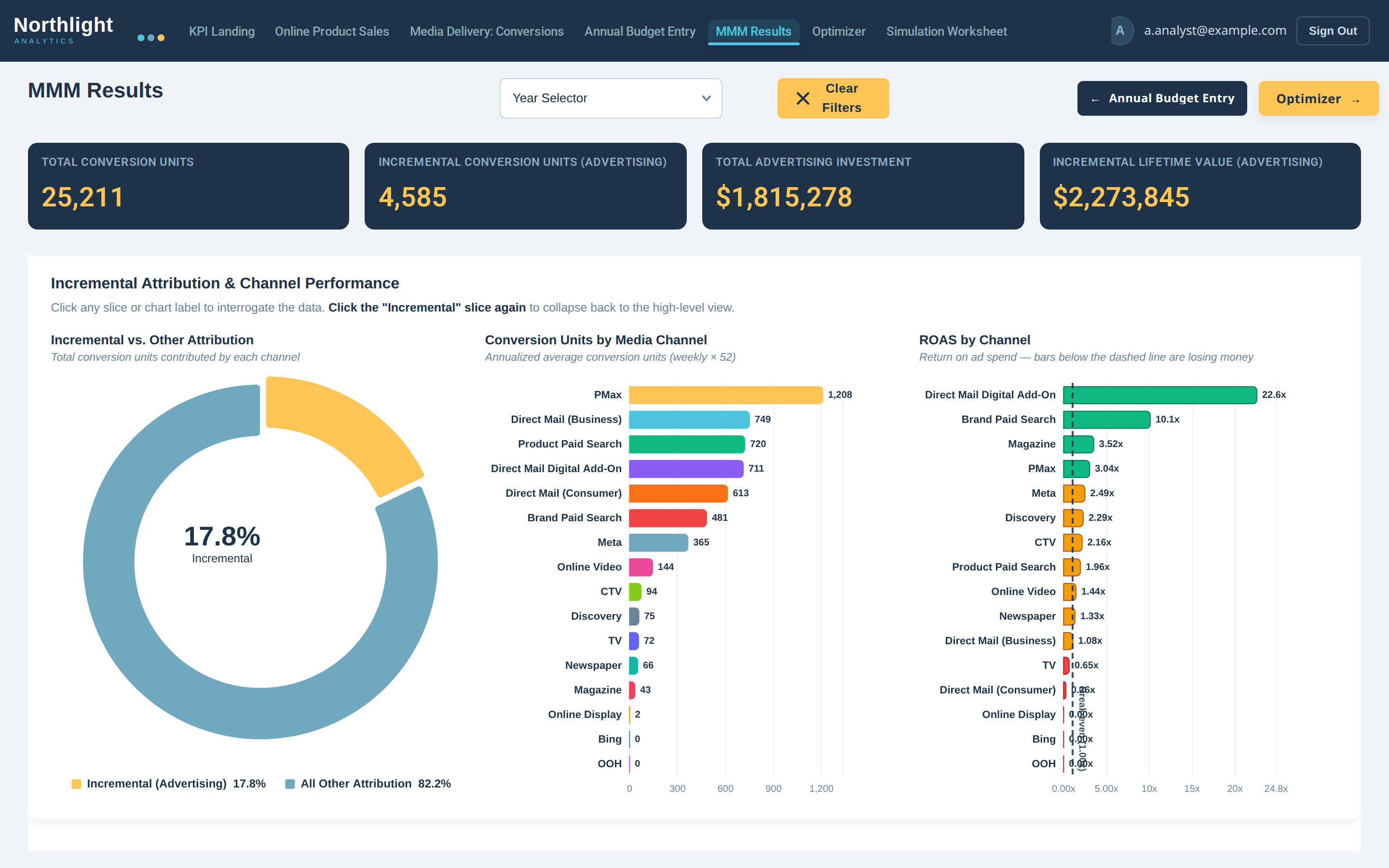Open the Year Selector dropdown

tap(611, 98)
